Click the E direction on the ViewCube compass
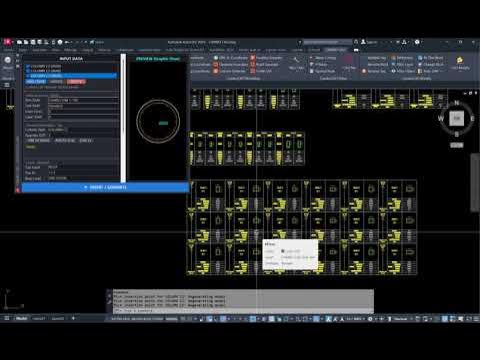This screenshot has height=360, width=480. (x=472, y=118)
